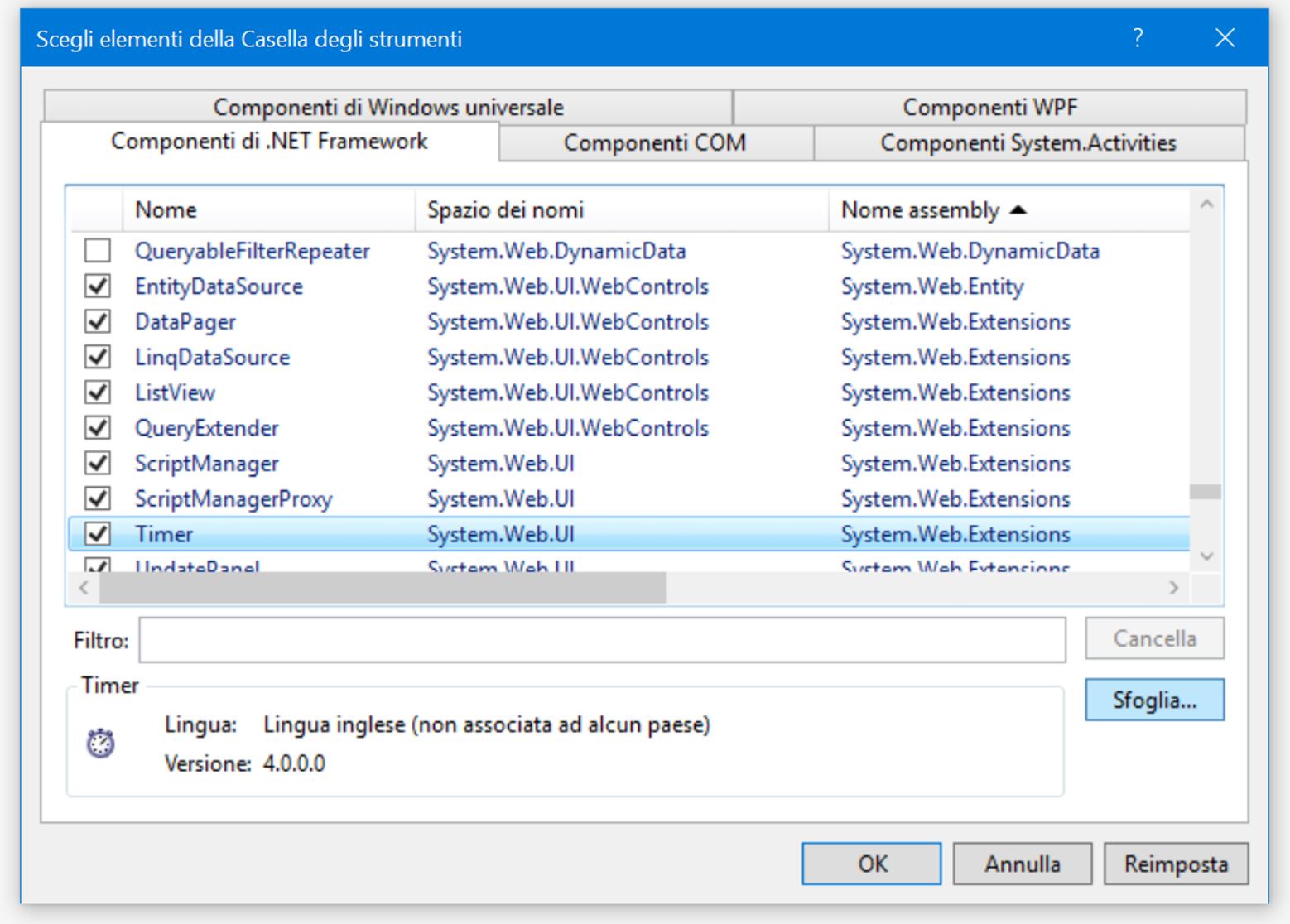Image resolution: width=1290 pixels, height=924 pixels.
Task: Select the LinqDataSource name
Action: (213, 357)
